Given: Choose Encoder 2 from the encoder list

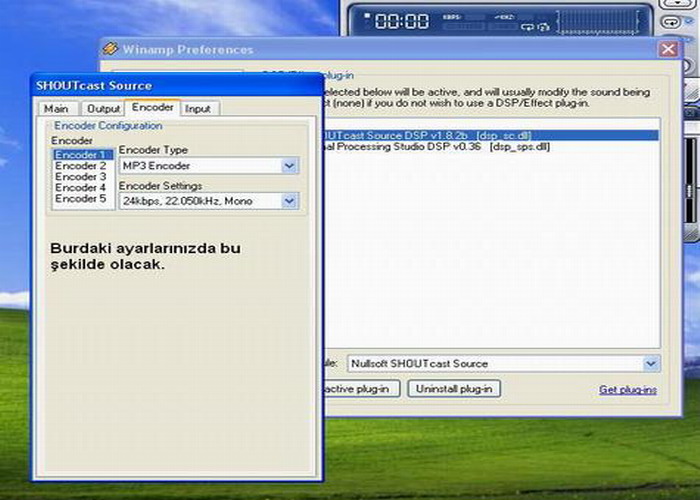Looking at the screenshot, I should coord(81,166).
